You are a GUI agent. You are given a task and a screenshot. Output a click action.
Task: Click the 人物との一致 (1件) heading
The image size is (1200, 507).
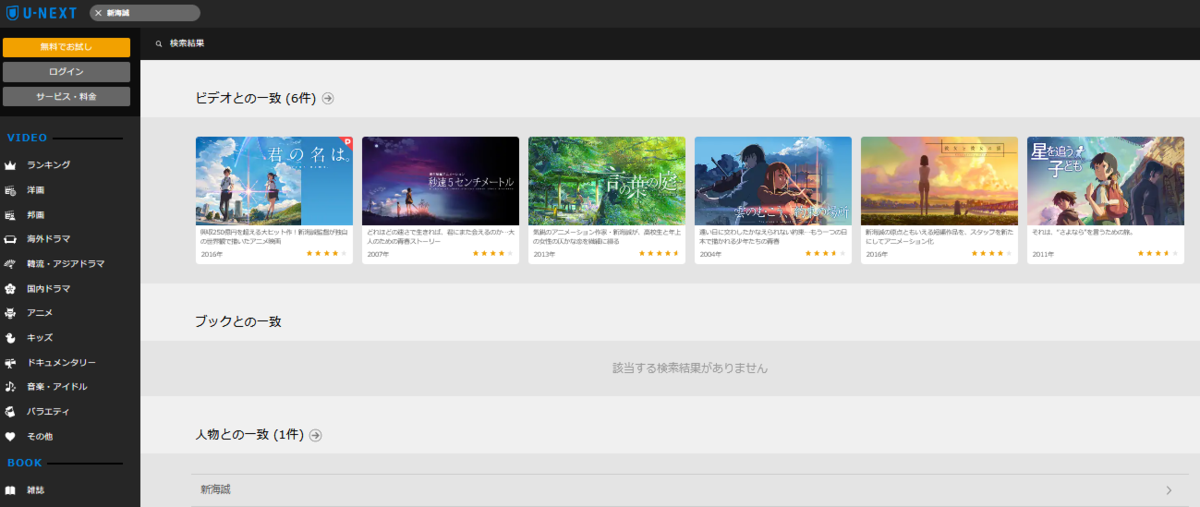249,435
